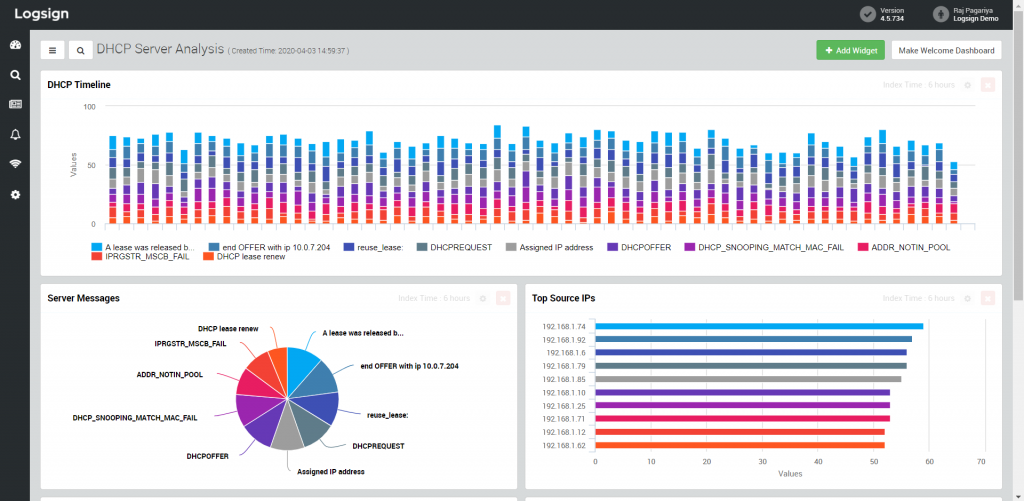The height and width of the screenshot is (501, 1024).
Task: Toggle the DHCPREQUEST legend item
Action: (454, 248)
